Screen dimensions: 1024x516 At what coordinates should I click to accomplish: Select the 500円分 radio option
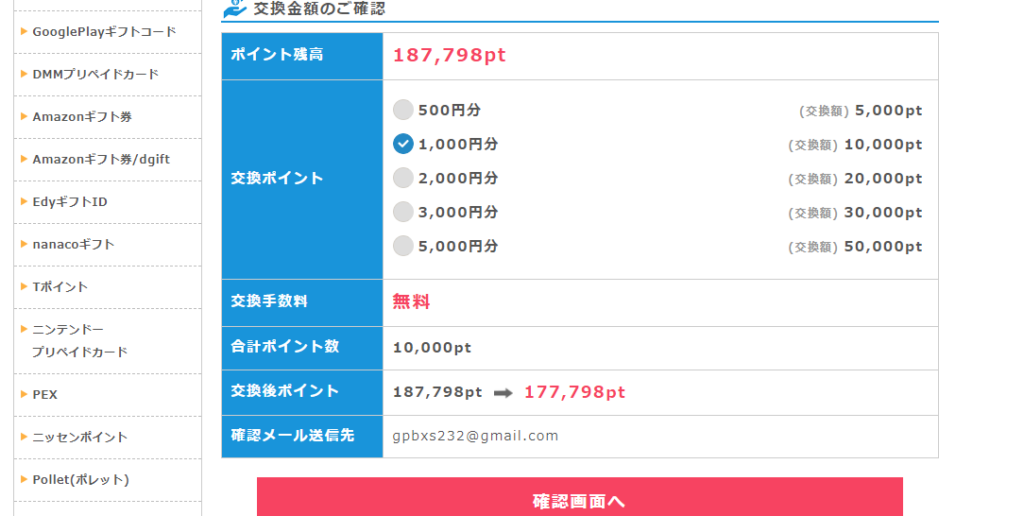click(x=403, y=110)
